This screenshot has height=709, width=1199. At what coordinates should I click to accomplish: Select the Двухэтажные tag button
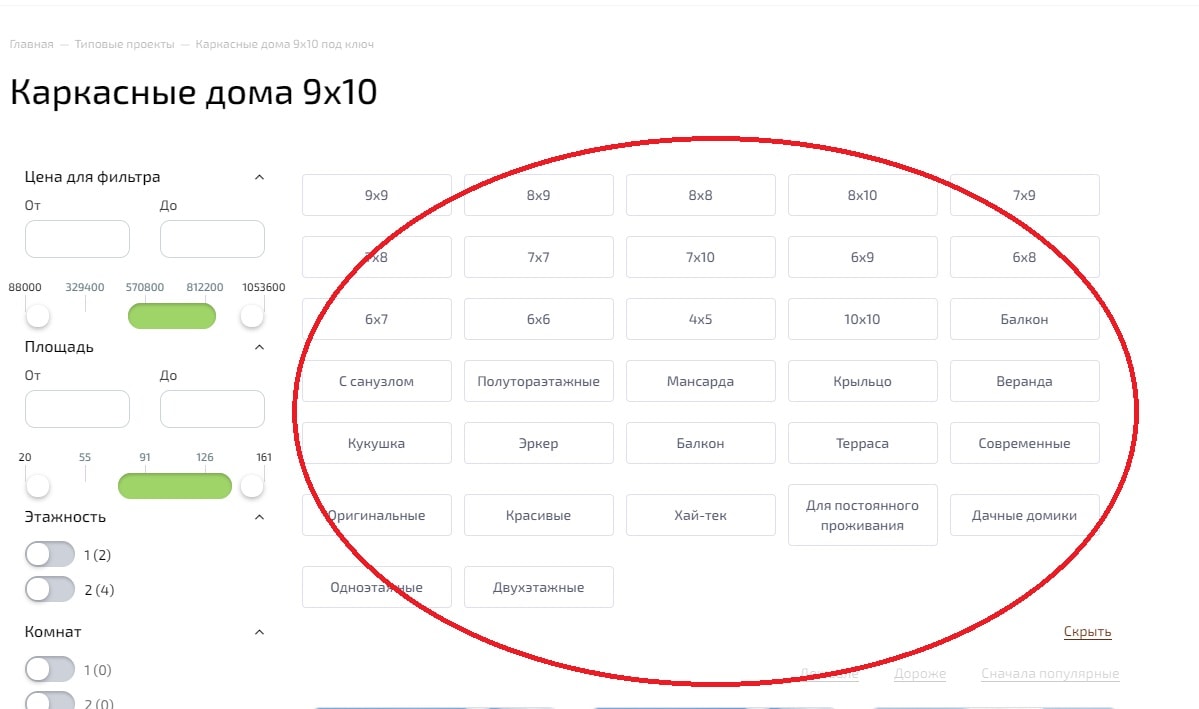(x=538, y=587)
